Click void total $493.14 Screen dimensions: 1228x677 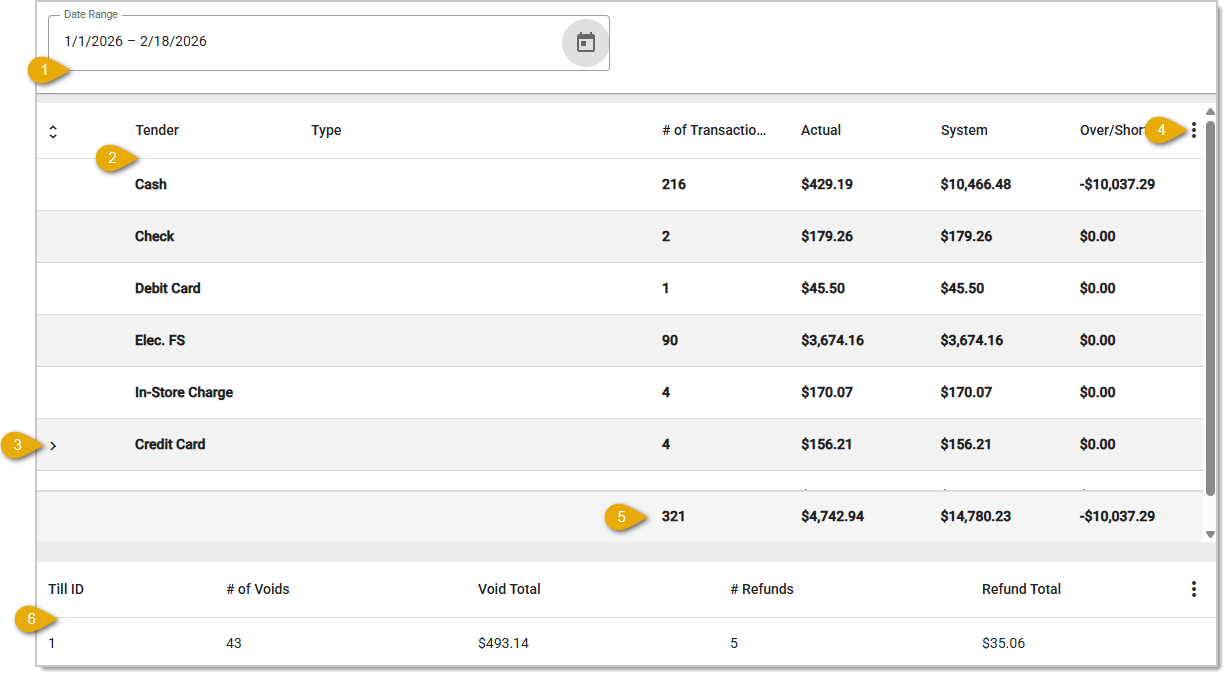point(503,643)
